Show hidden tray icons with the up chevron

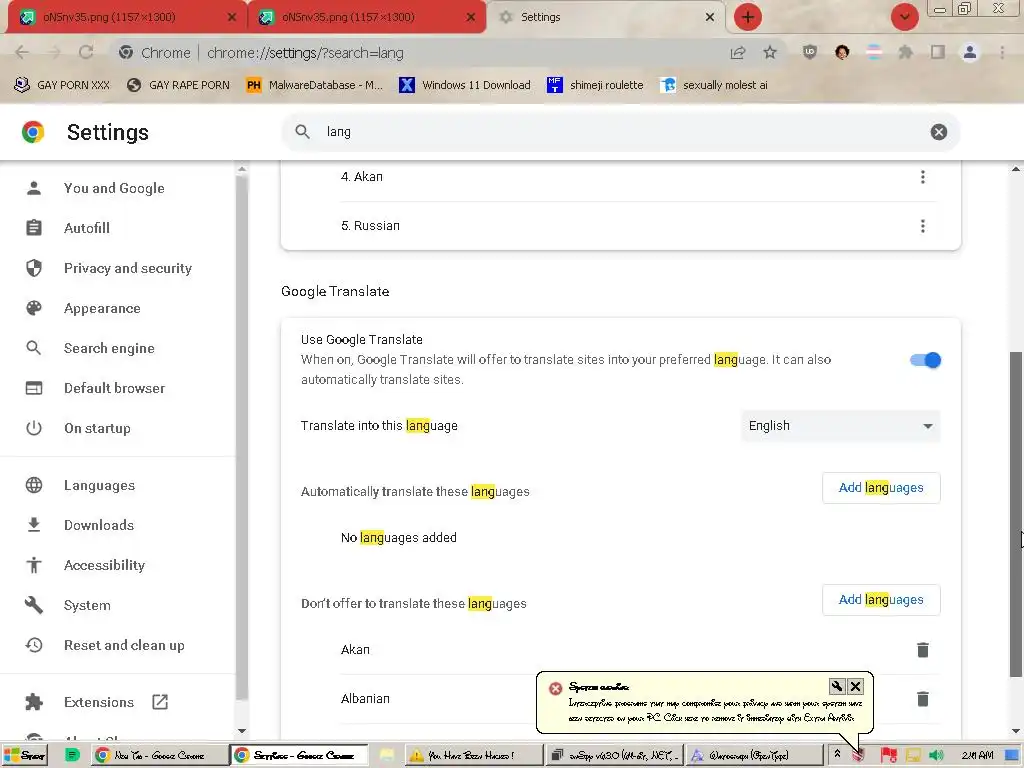837,754
